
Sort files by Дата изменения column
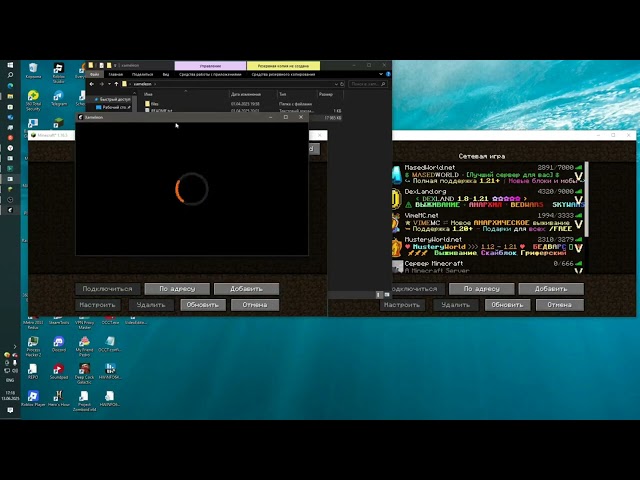[x=253, y=94]
